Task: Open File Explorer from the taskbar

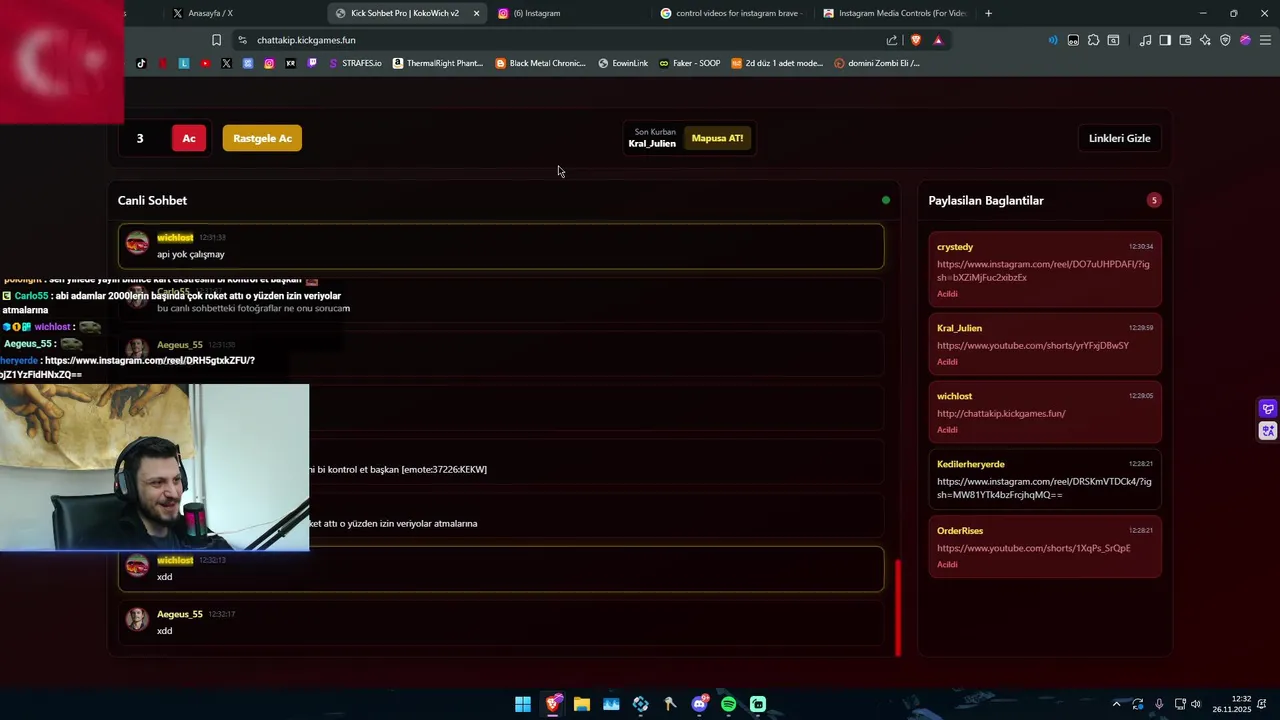Action: 582,704
